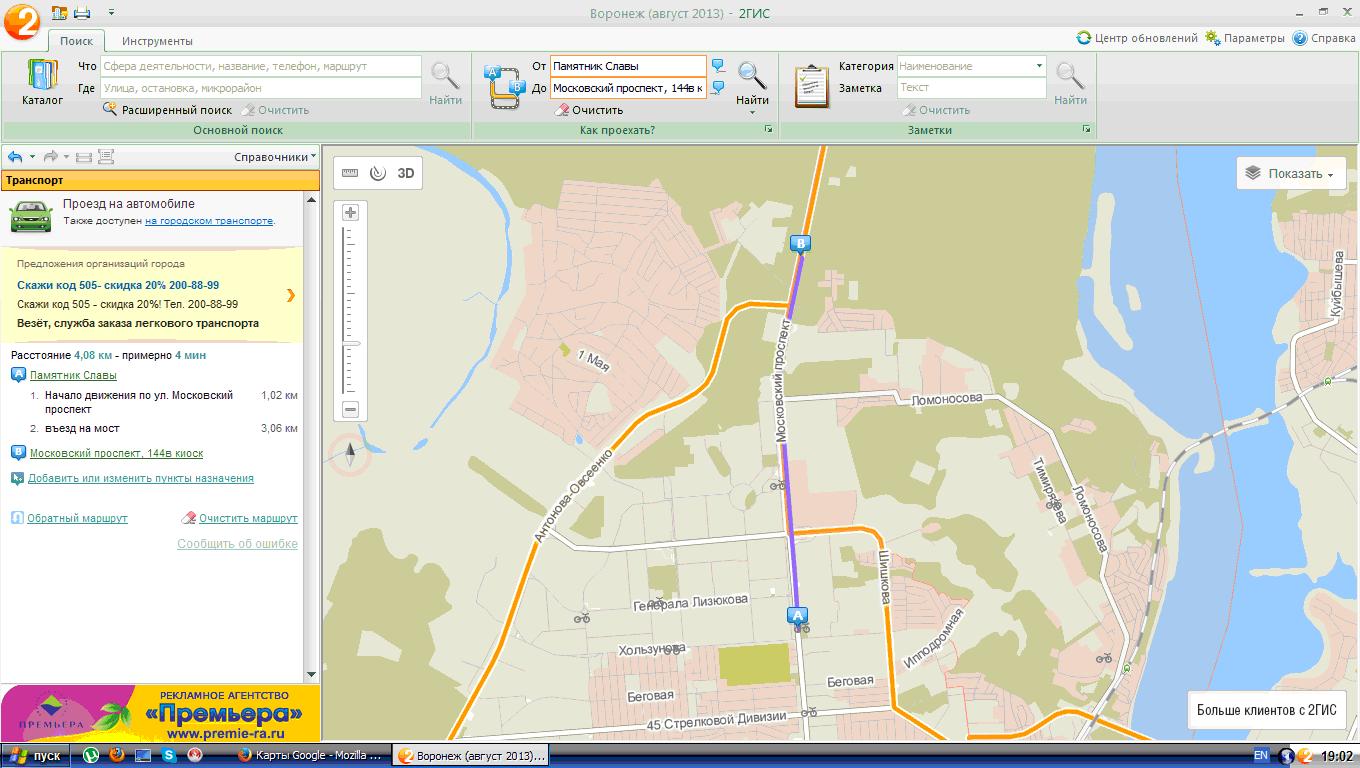Click the До field with Московский проспект
Viewport: 1360px width, 768px height.
(628, 88)
